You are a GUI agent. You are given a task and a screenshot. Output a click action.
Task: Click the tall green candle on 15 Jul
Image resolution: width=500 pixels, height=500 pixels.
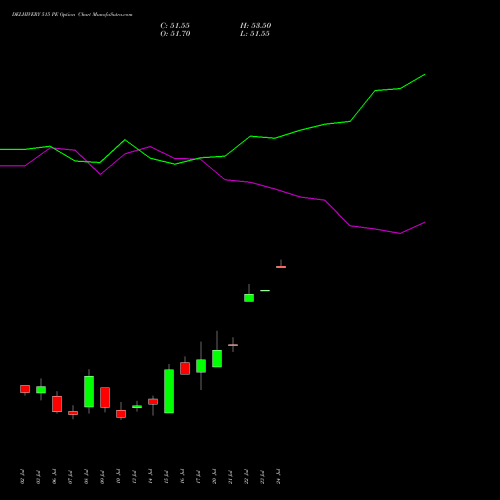(x=169, y=391)
